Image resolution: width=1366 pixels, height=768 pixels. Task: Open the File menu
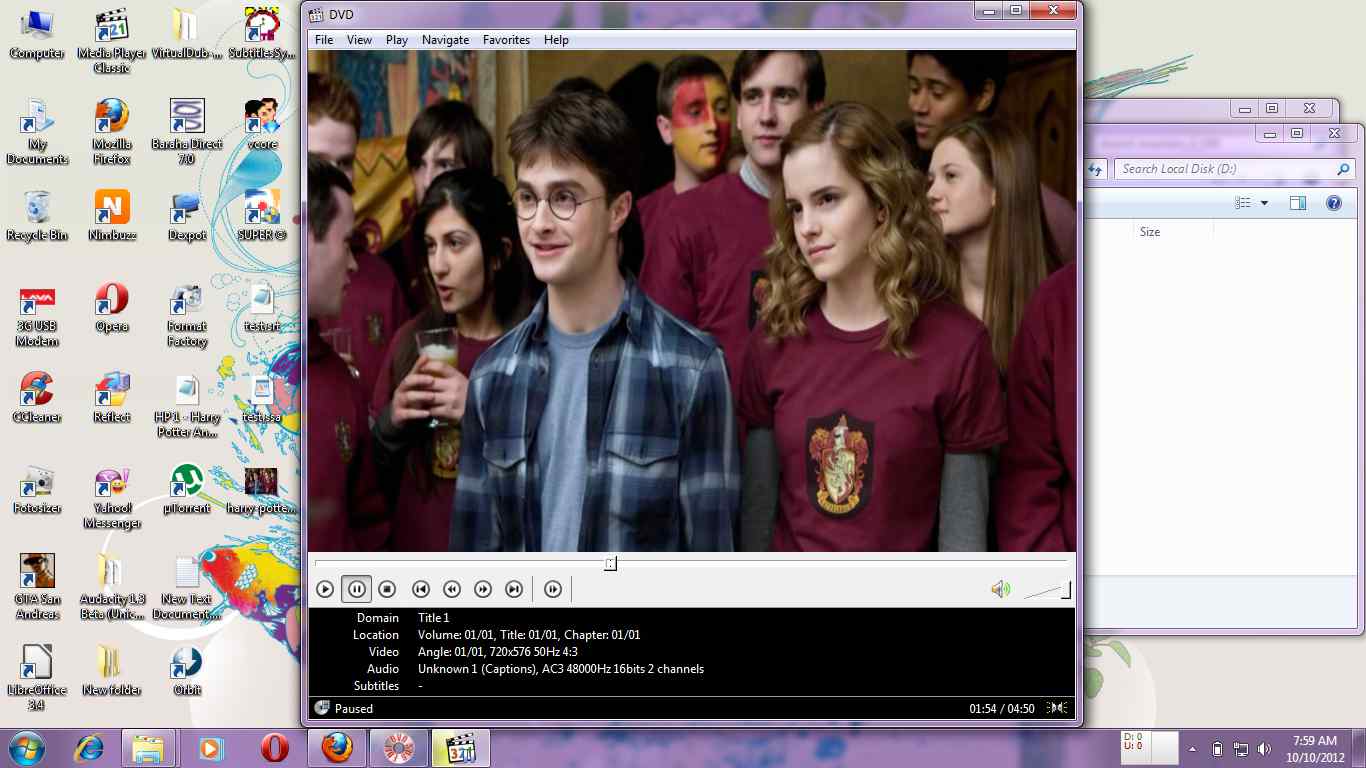point(324,40)
